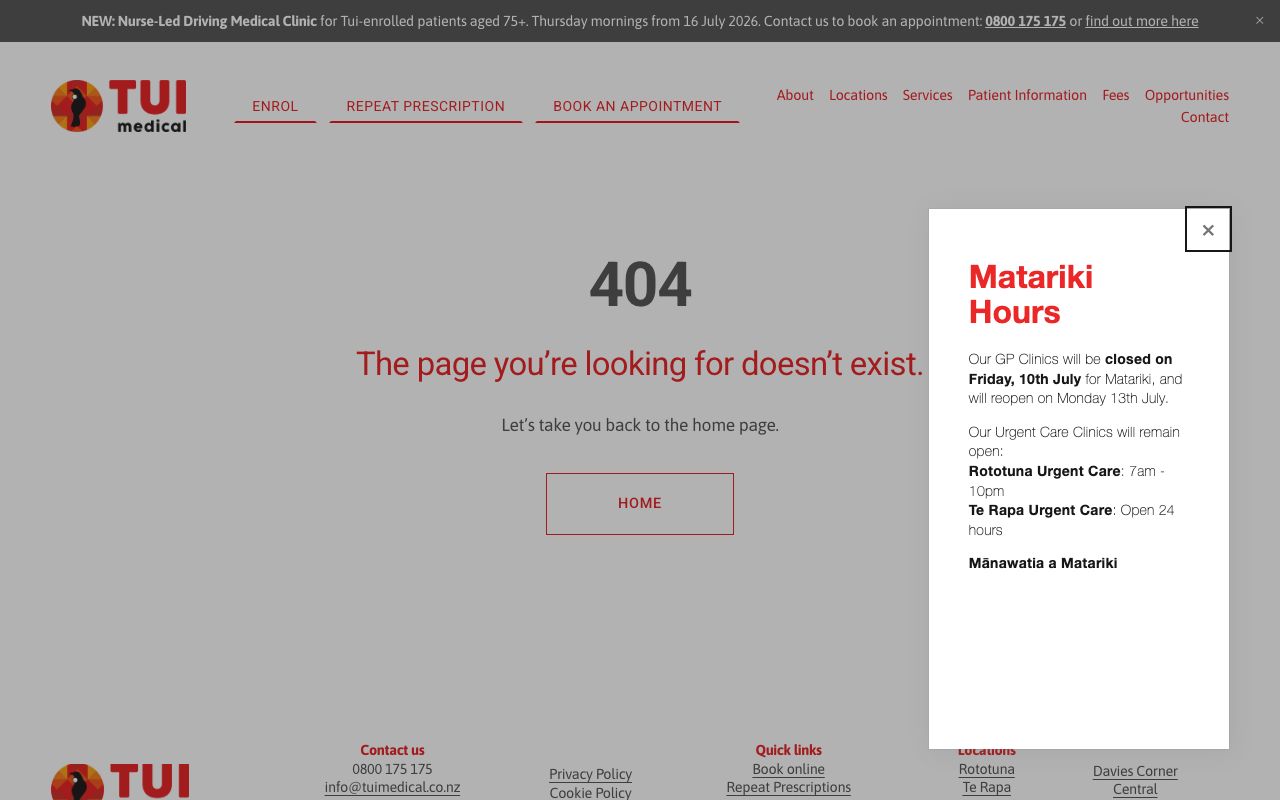Screen dimensions: 1280x800
Task: Open the ENROL button
Action: pos(275,106)
